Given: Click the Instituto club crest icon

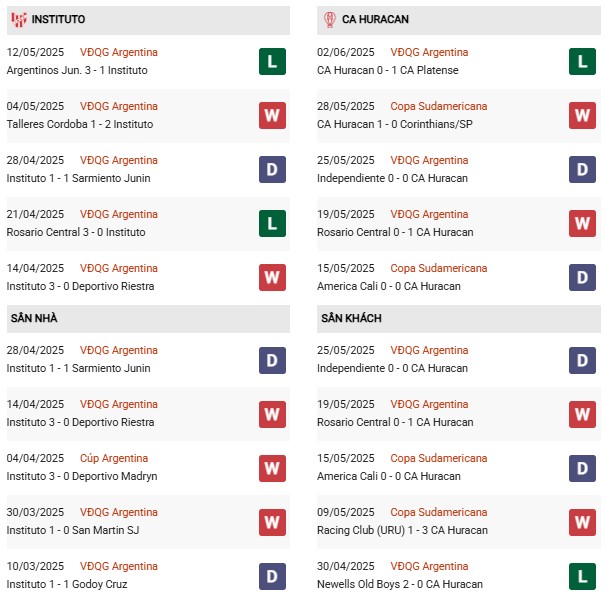Looking at the screenshot, I should point(18,19).
